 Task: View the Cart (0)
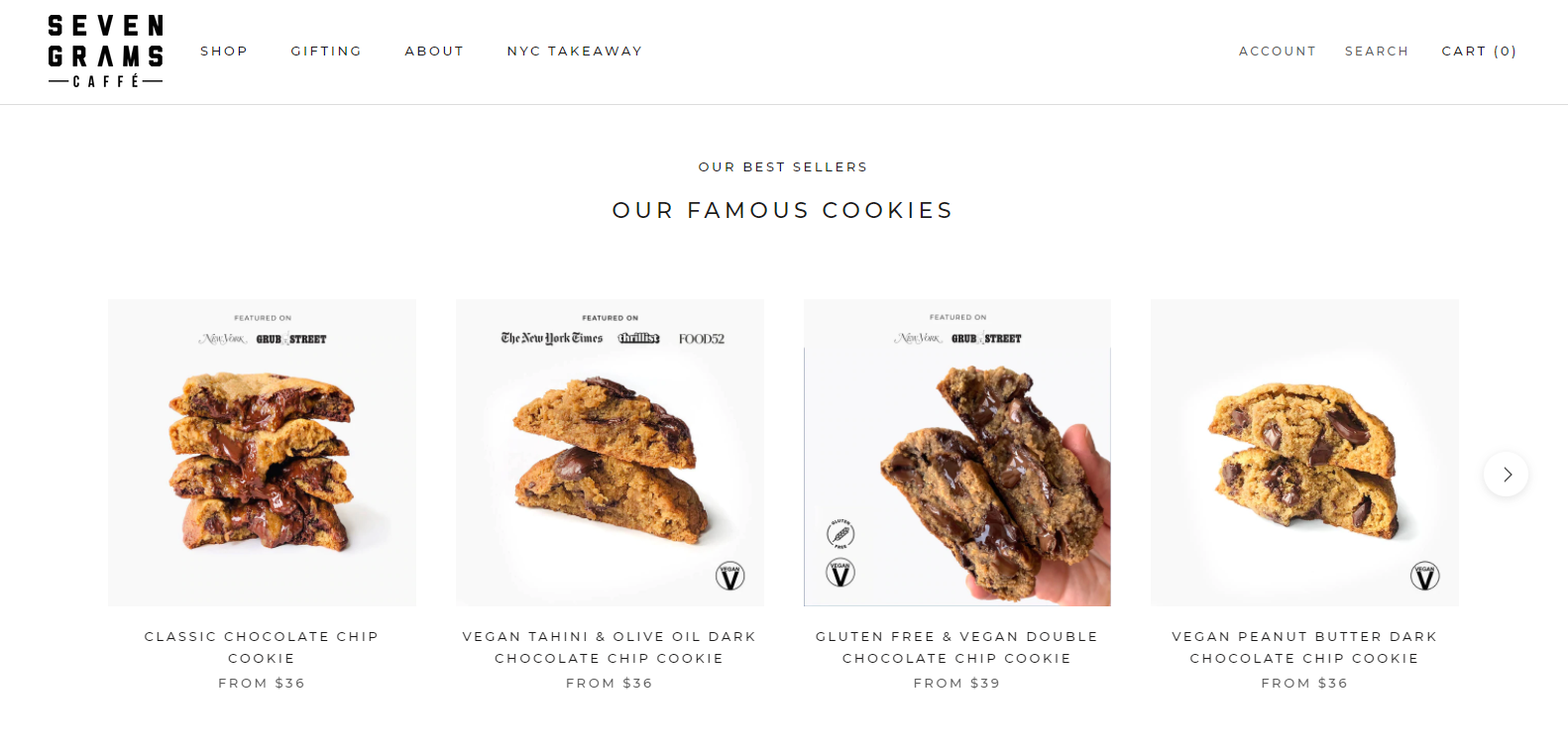tap(1480, 52)
